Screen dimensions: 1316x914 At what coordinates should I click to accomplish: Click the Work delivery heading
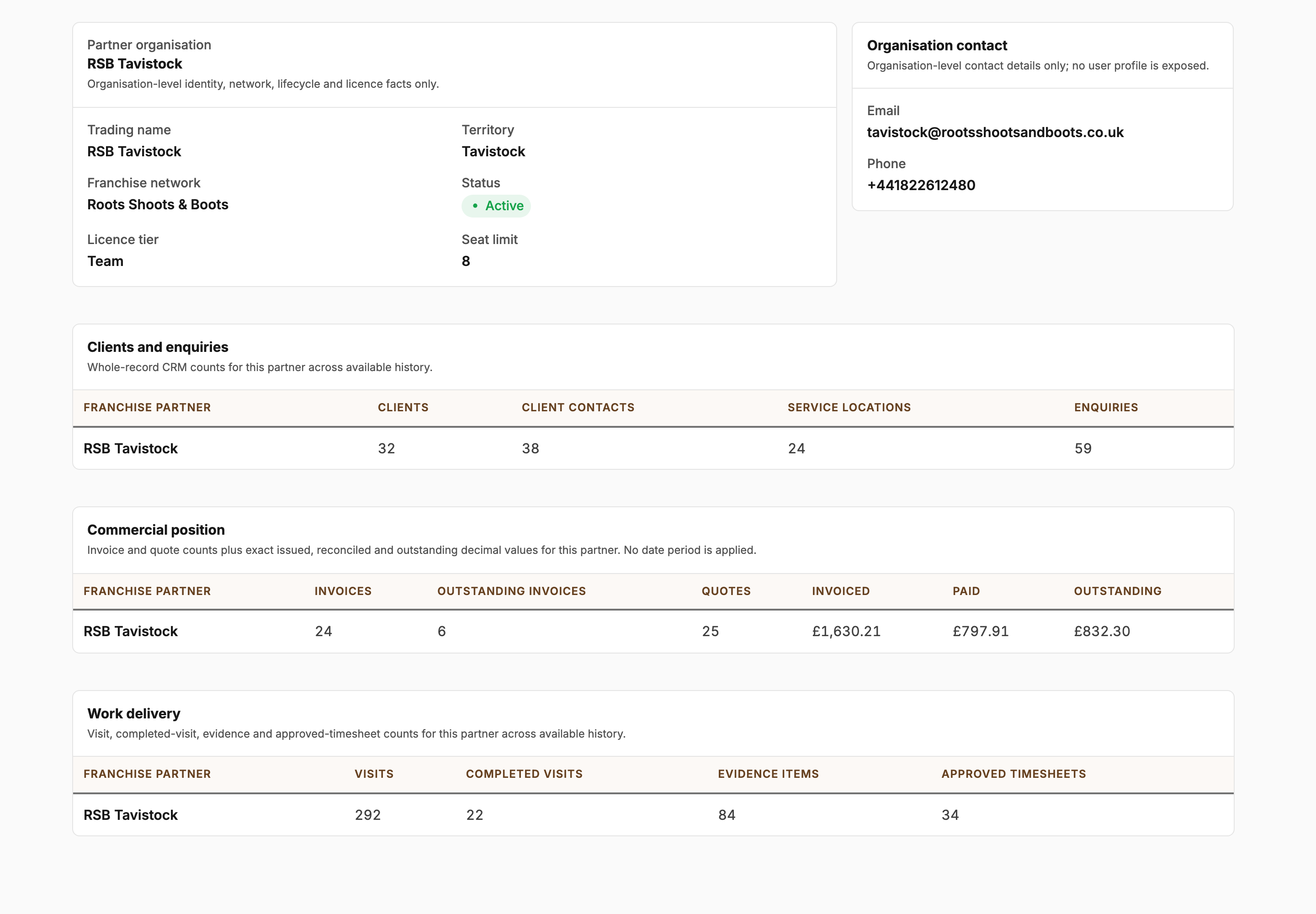[133, 713]
